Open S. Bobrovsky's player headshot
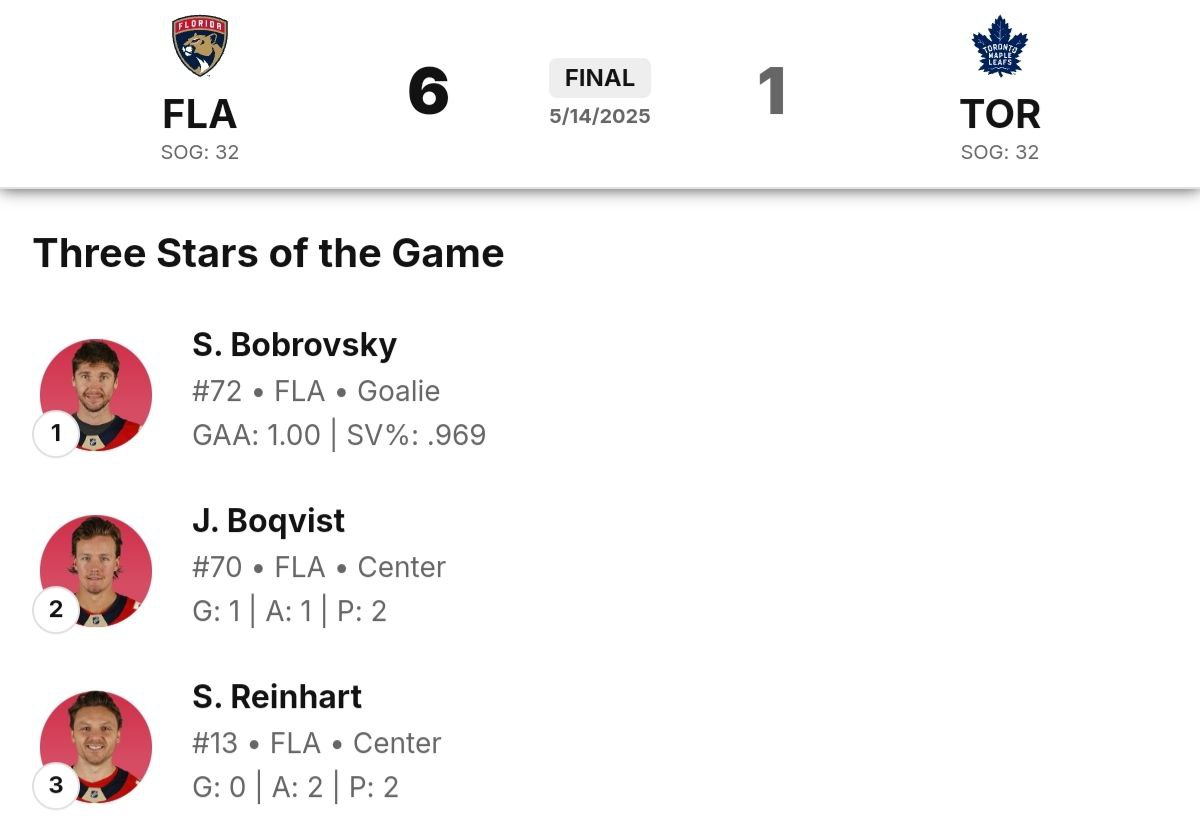The height and width of the screenshot is (825, 1200). 96,395
